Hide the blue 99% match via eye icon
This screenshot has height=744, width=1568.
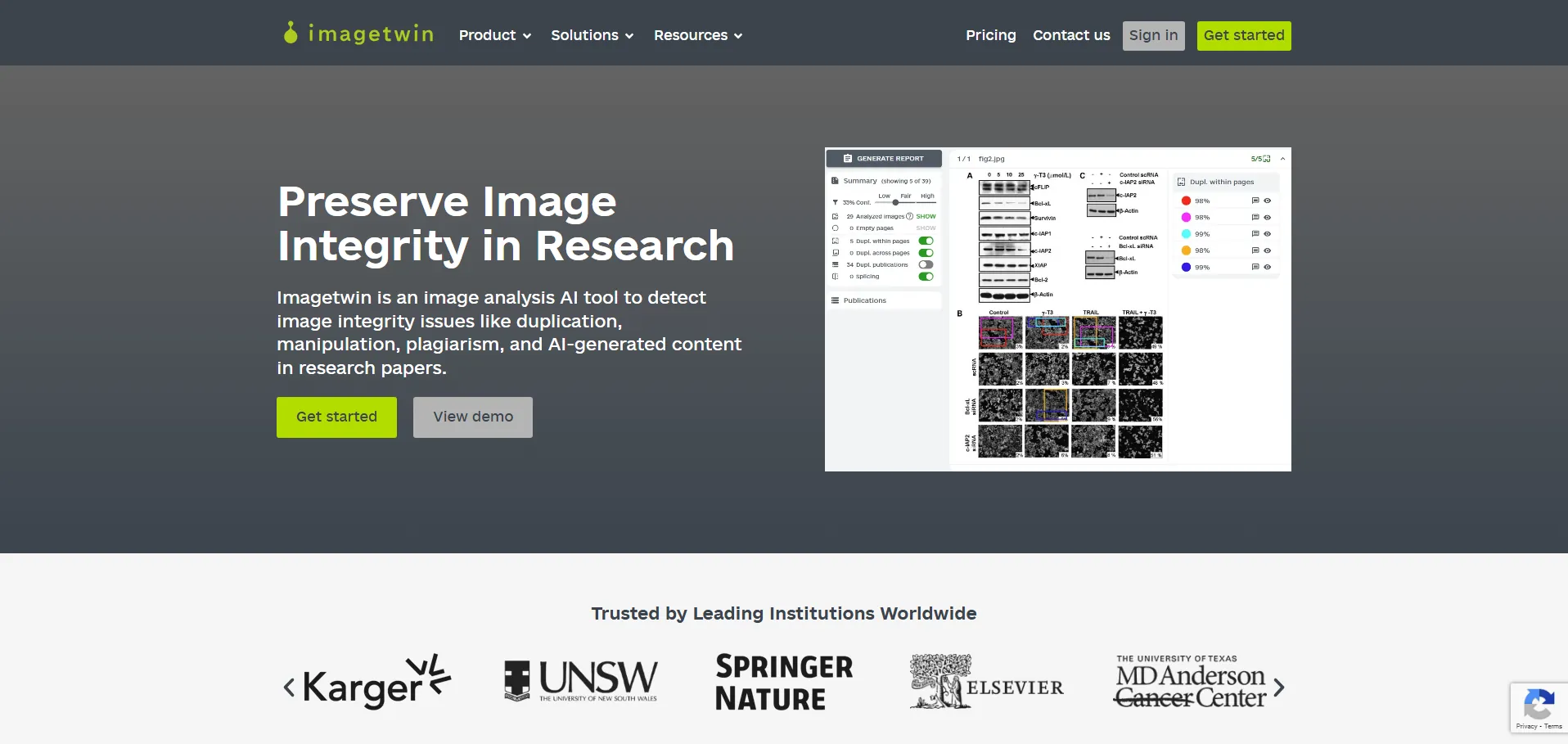(1267, 267)
